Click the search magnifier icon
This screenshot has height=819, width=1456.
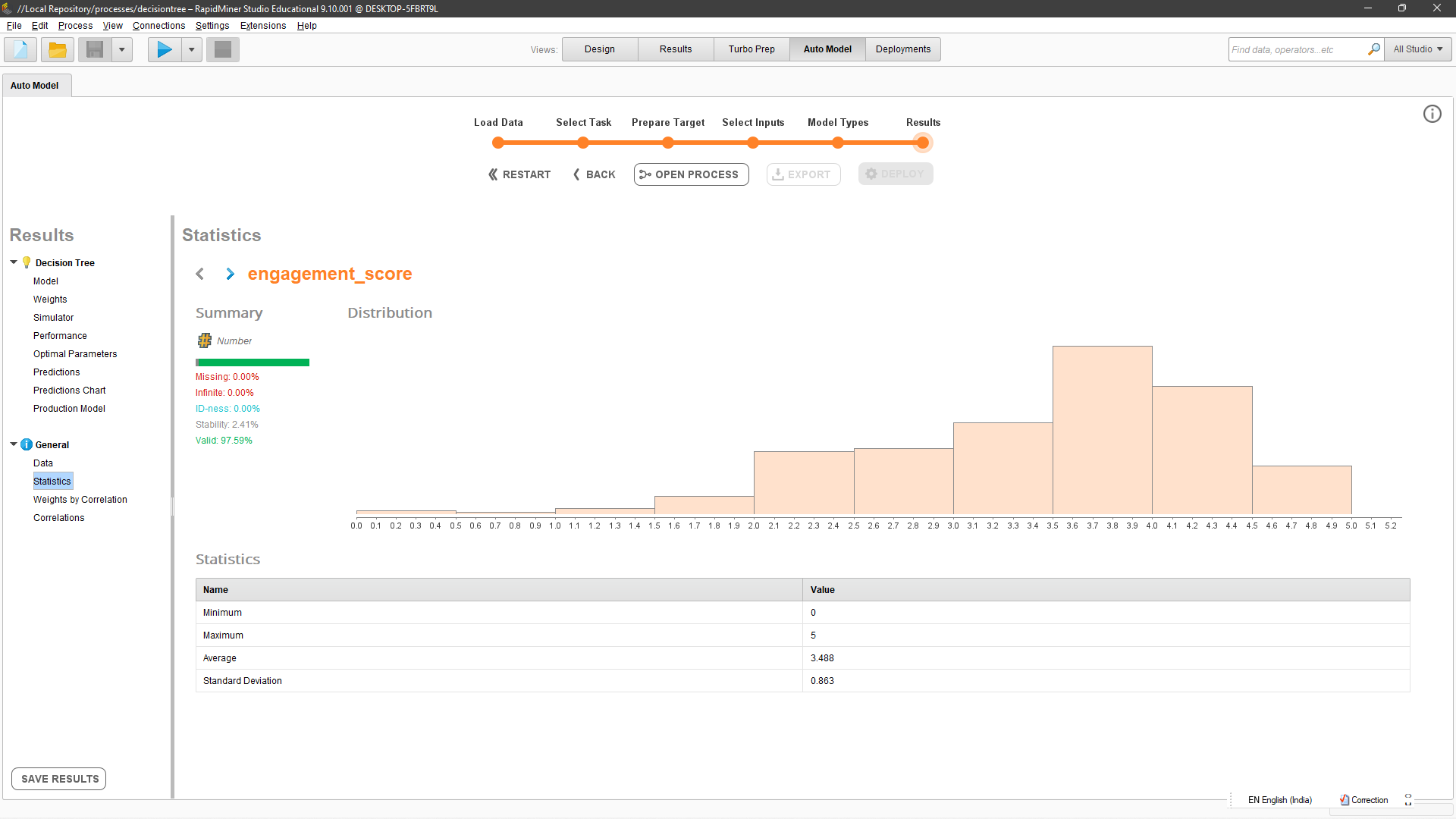coord(1373,49)
